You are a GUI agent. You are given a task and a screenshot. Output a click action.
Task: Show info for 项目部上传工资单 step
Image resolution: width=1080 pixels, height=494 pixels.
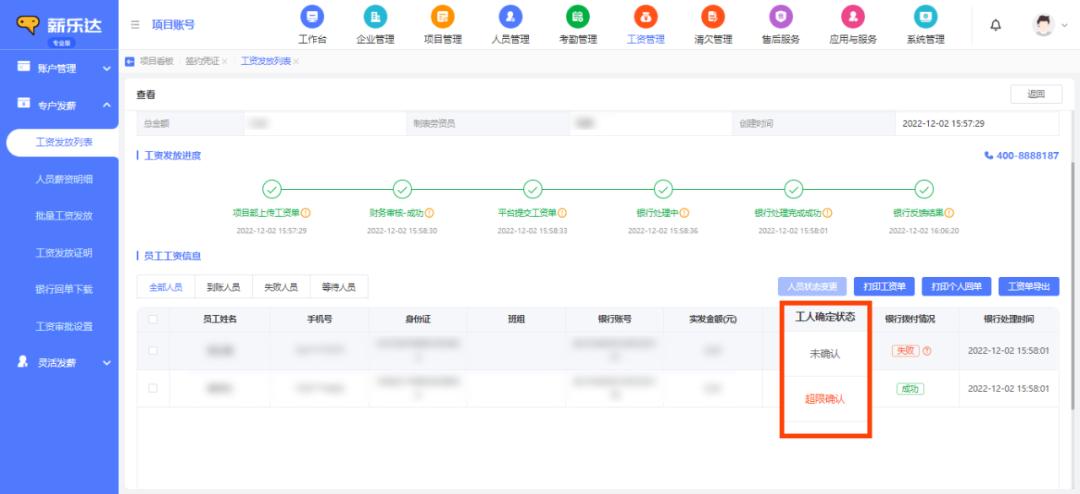pos(306,214)
